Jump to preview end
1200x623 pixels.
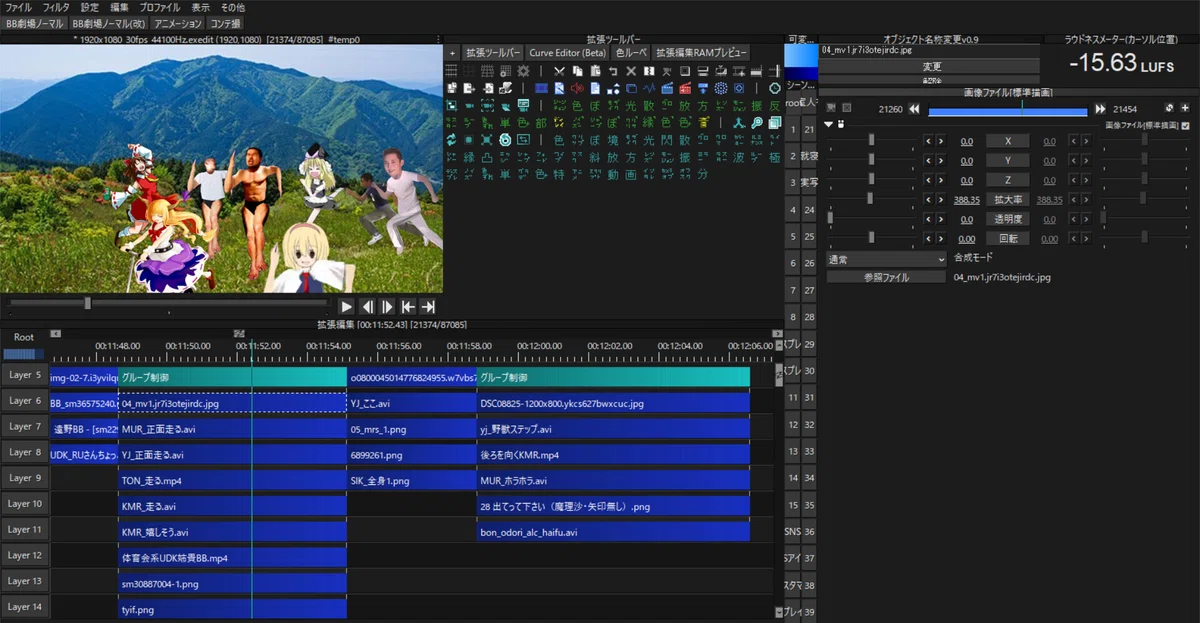point(428,307)
